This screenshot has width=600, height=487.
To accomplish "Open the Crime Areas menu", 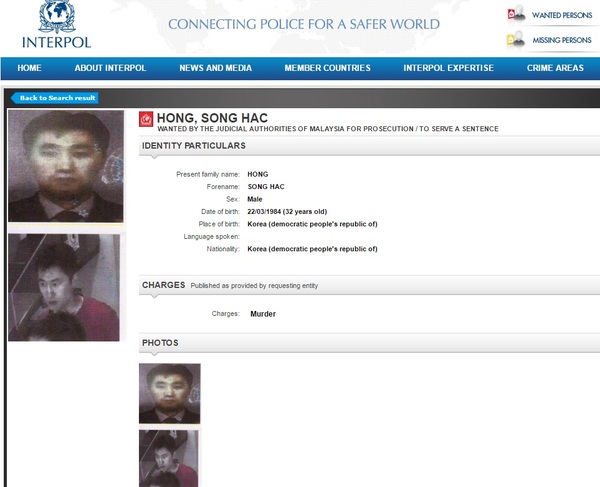I will tap(555, 68).
